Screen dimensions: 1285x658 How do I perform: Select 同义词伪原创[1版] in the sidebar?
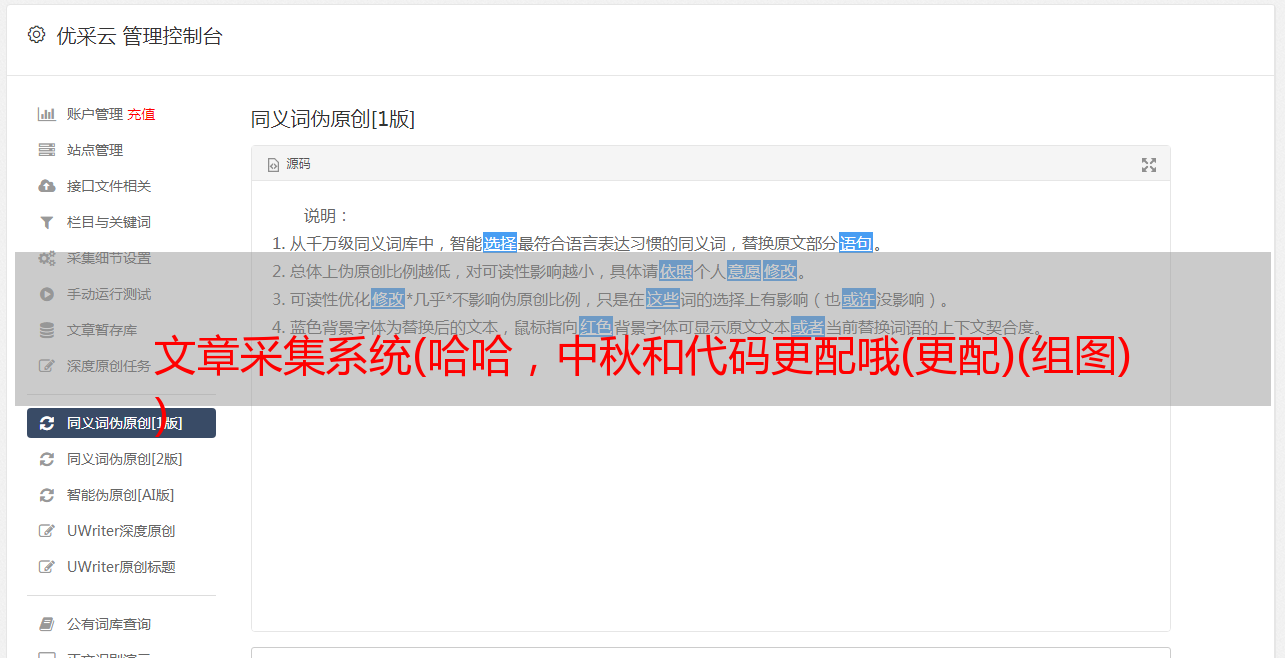121,423
